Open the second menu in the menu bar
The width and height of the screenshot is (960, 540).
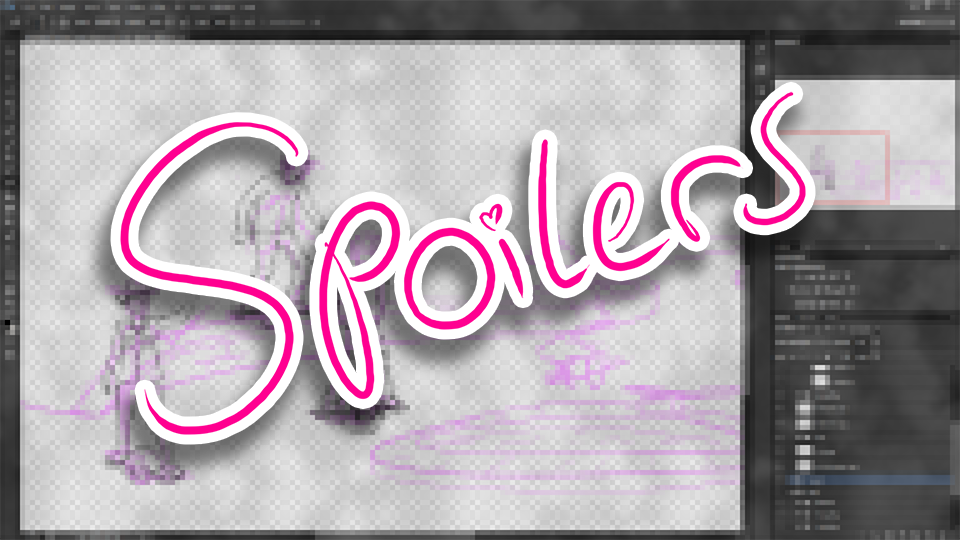pos(50,7)
